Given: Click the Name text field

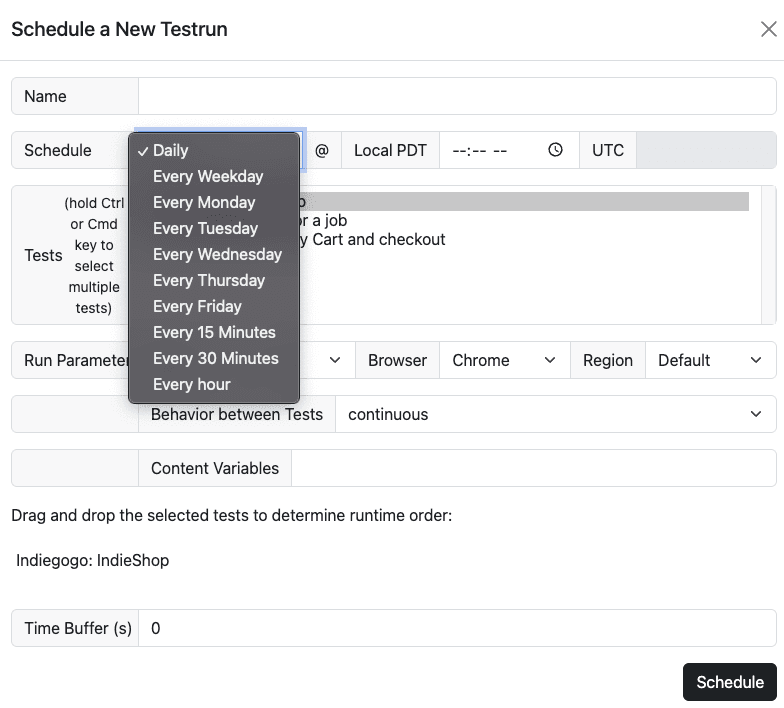Looking at the screenshot, I should point(457,96).
